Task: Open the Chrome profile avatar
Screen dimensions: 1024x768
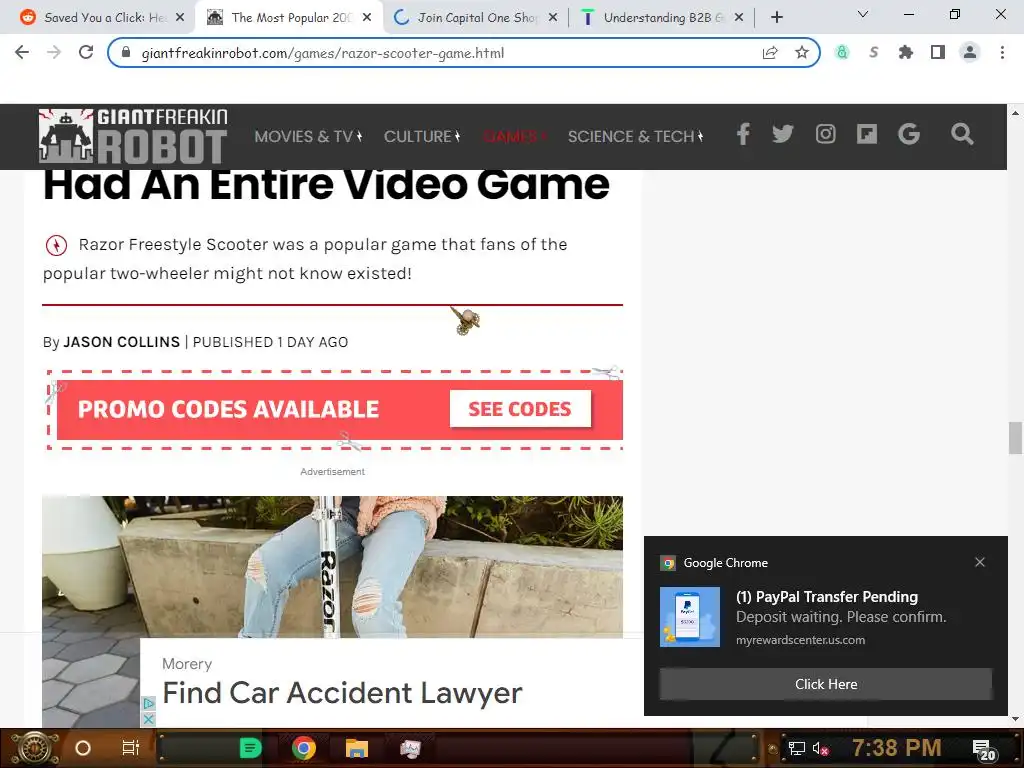Action: point(970,52)
